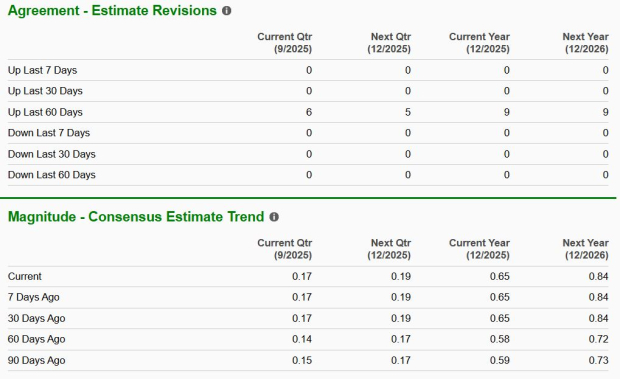The image size is (620, 379).
Task: Click Next Qtr (12/2025) header in Agreement table
Action: click(x=389, y=43)
